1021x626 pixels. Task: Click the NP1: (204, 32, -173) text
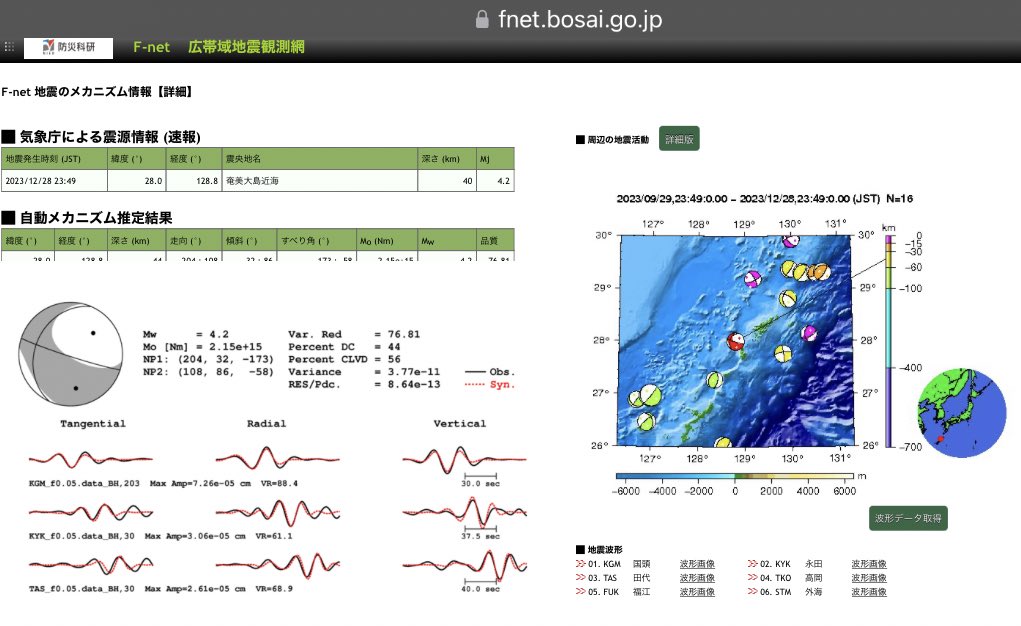[208, 359]
